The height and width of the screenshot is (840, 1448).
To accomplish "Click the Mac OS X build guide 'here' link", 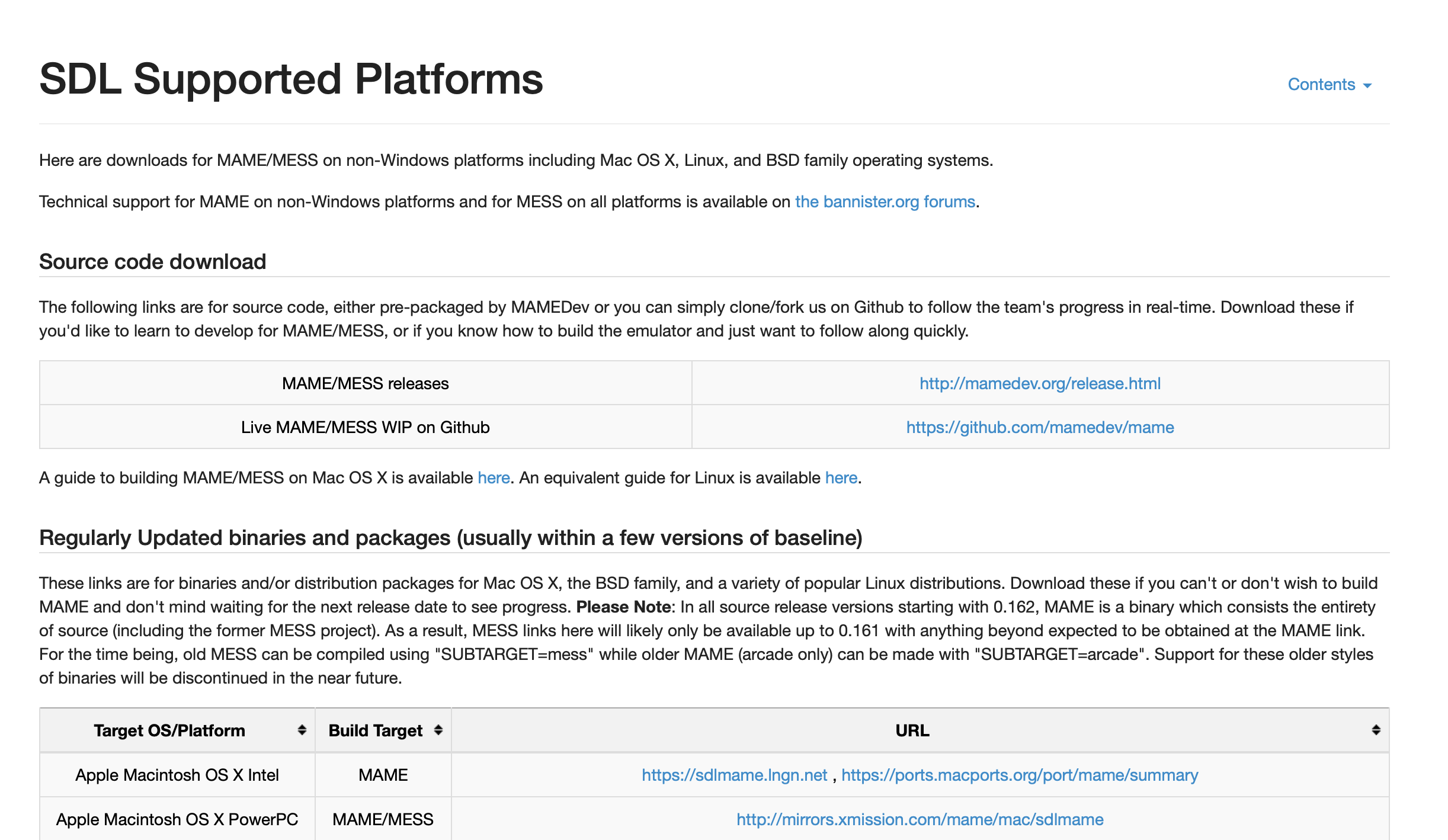I will pos(494,478).
